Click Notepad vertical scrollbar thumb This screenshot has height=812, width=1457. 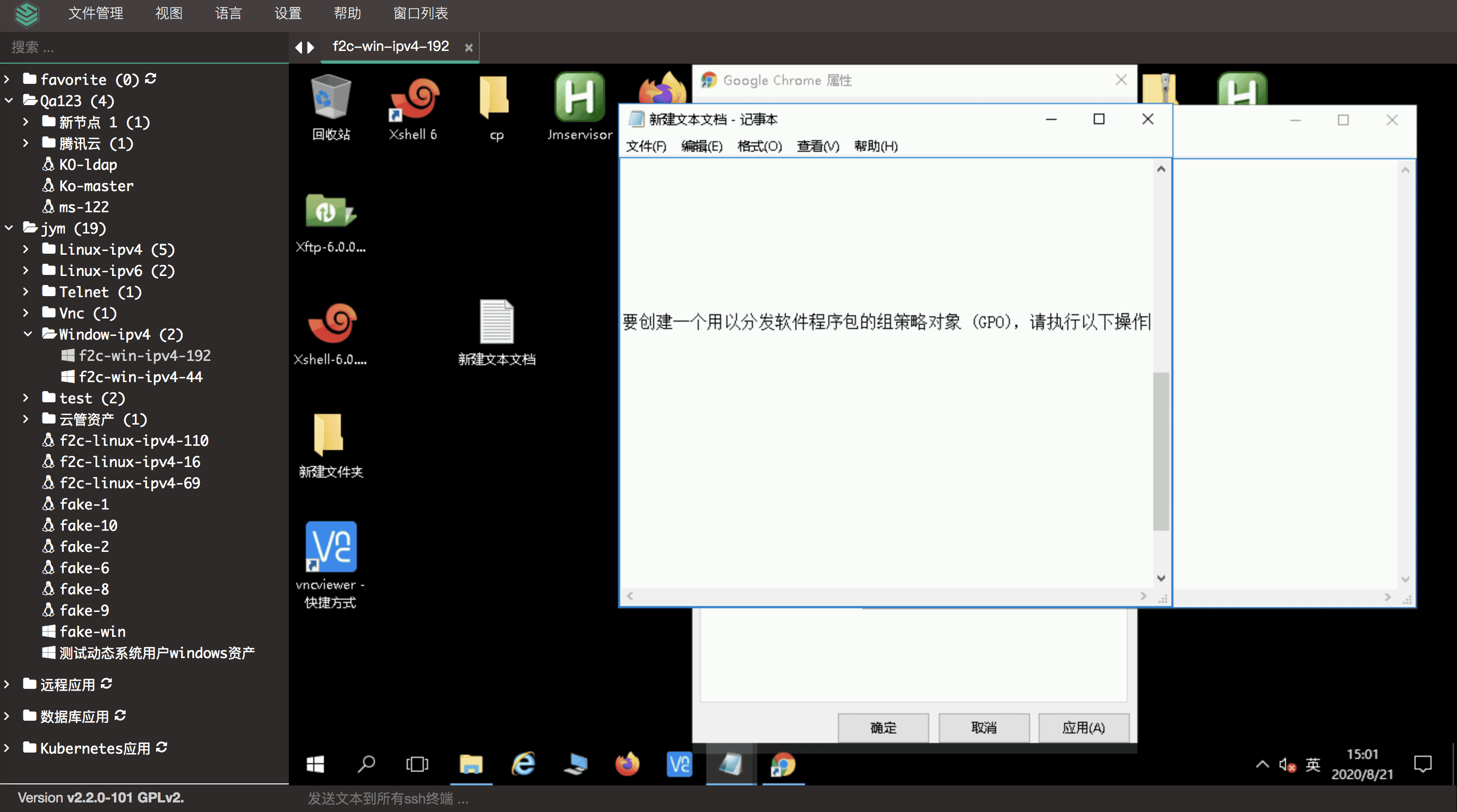[1161, 451]
